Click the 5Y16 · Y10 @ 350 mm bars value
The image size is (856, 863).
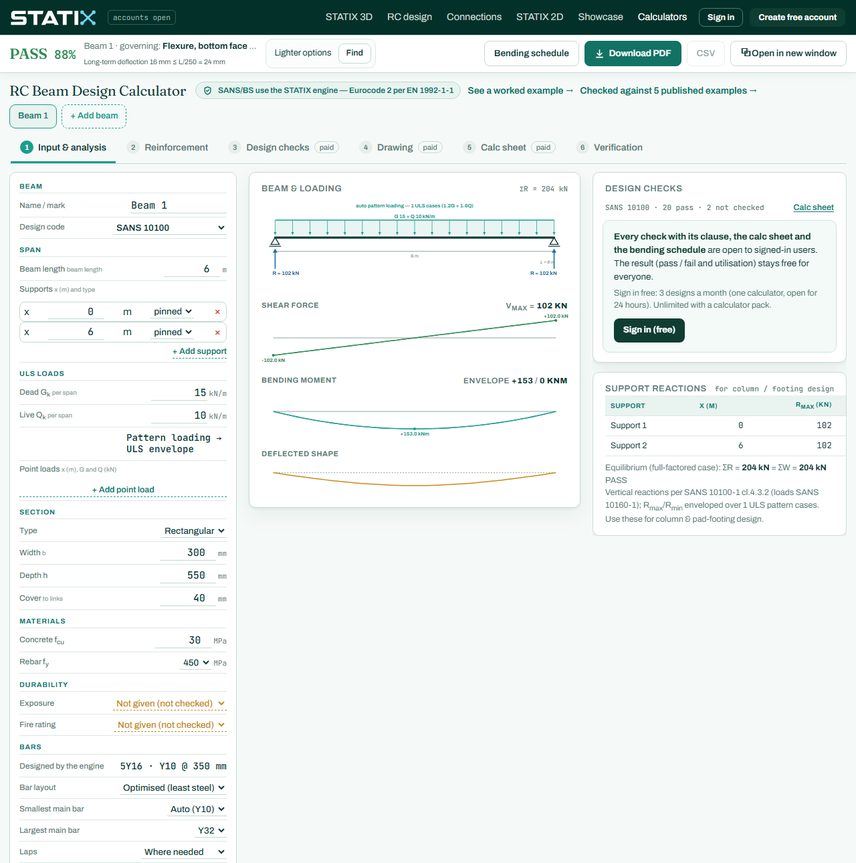pos(173,766)
